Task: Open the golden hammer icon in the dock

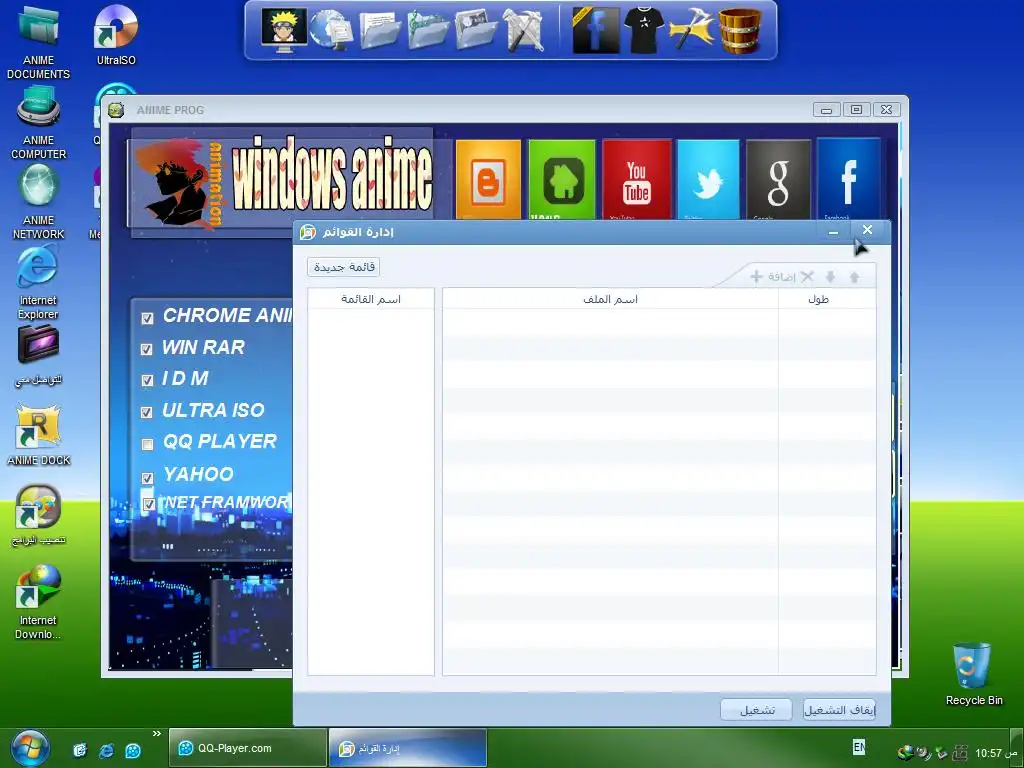Action: click(691, 30)
